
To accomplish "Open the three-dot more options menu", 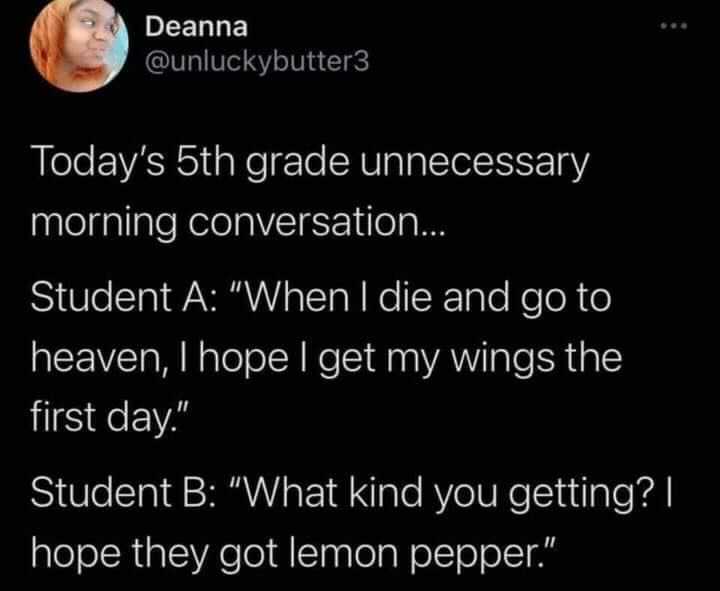I will point(674,27).
